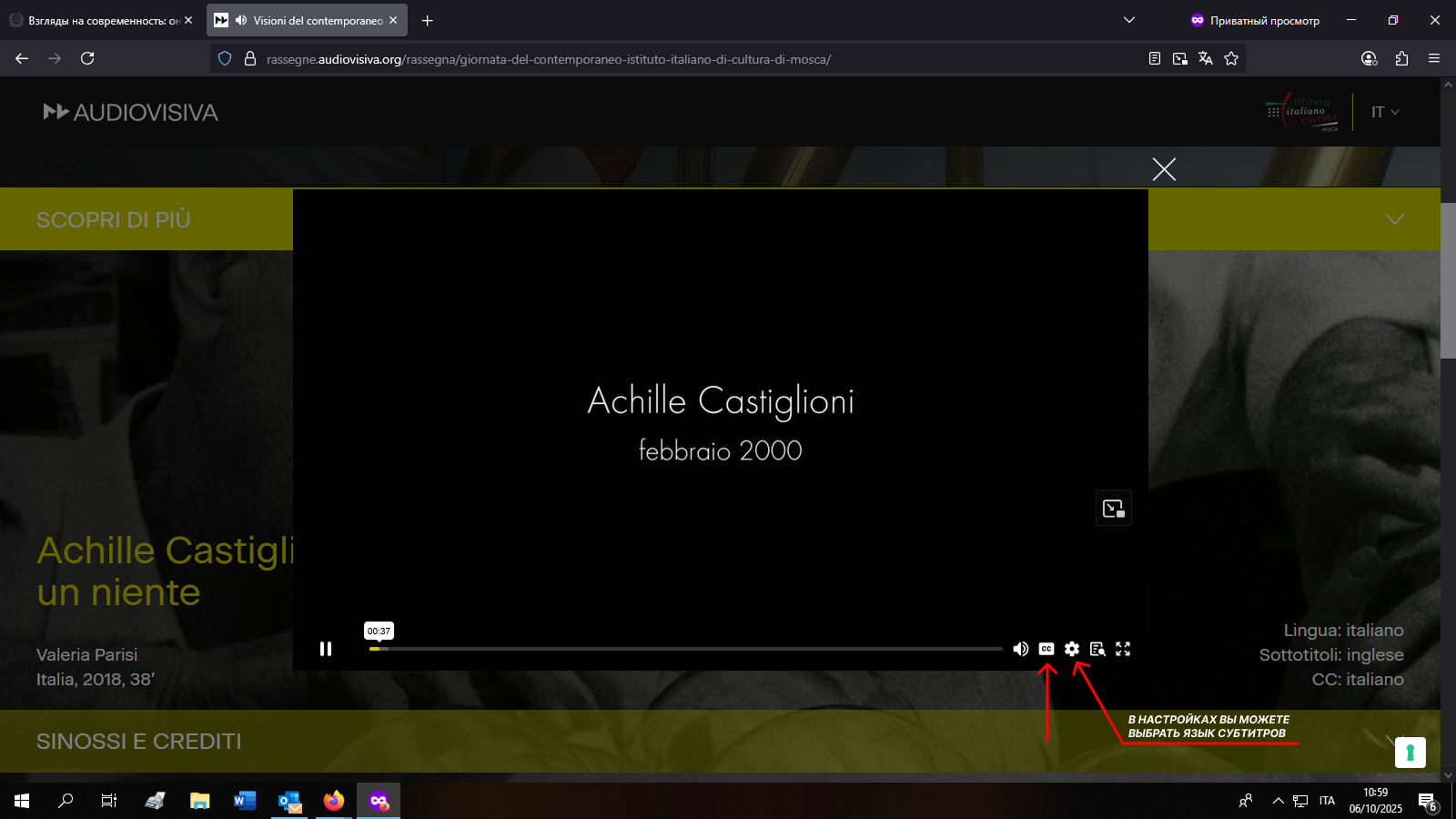Viewport: 1456px width, 819px height.
Task: Click the Audiovisiva logo
Action: click(131, 113)
